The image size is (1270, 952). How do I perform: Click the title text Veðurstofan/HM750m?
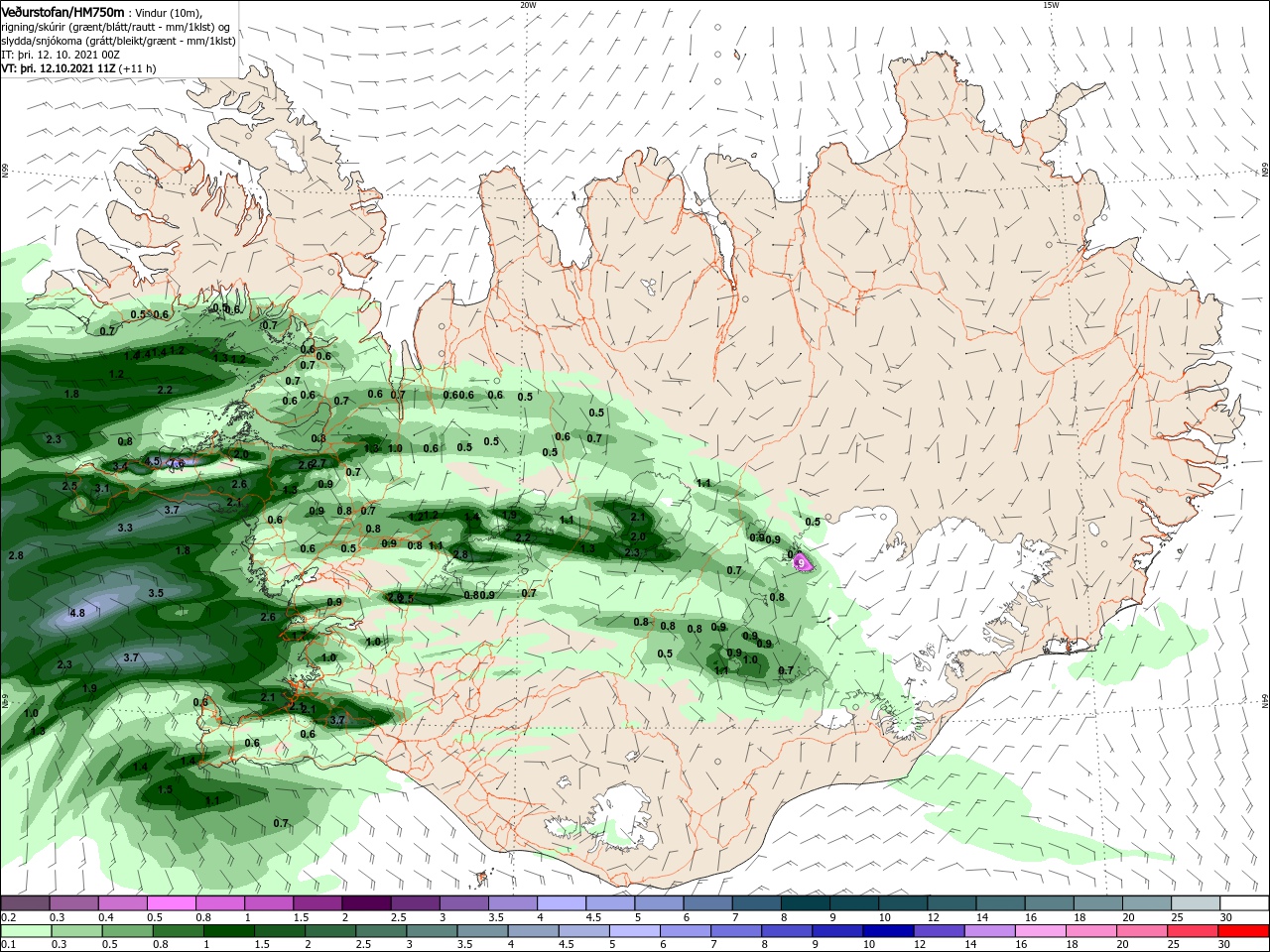(x=63, y=12)
